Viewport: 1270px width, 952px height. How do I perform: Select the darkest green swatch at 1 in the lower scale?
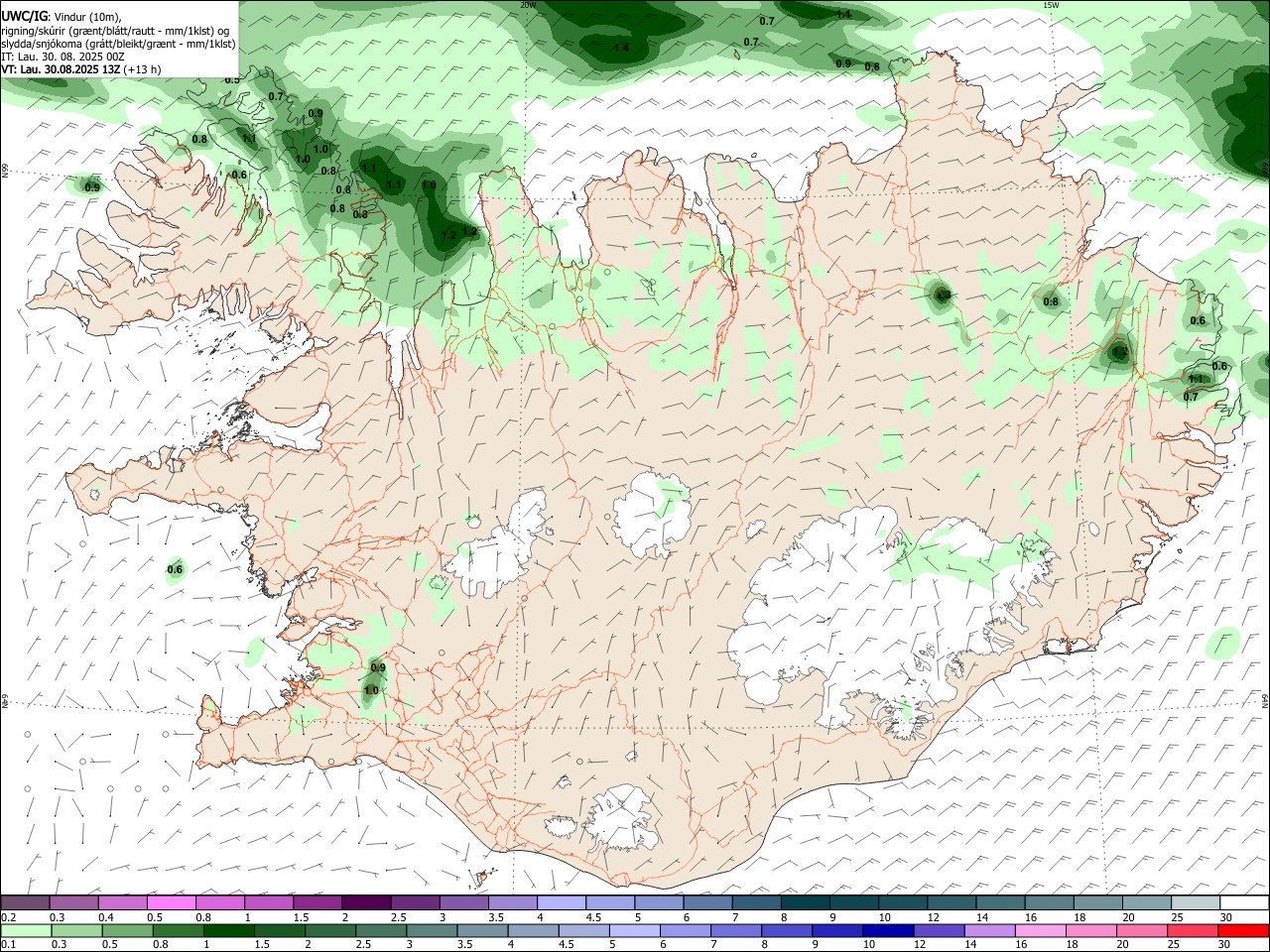point(229,931)
